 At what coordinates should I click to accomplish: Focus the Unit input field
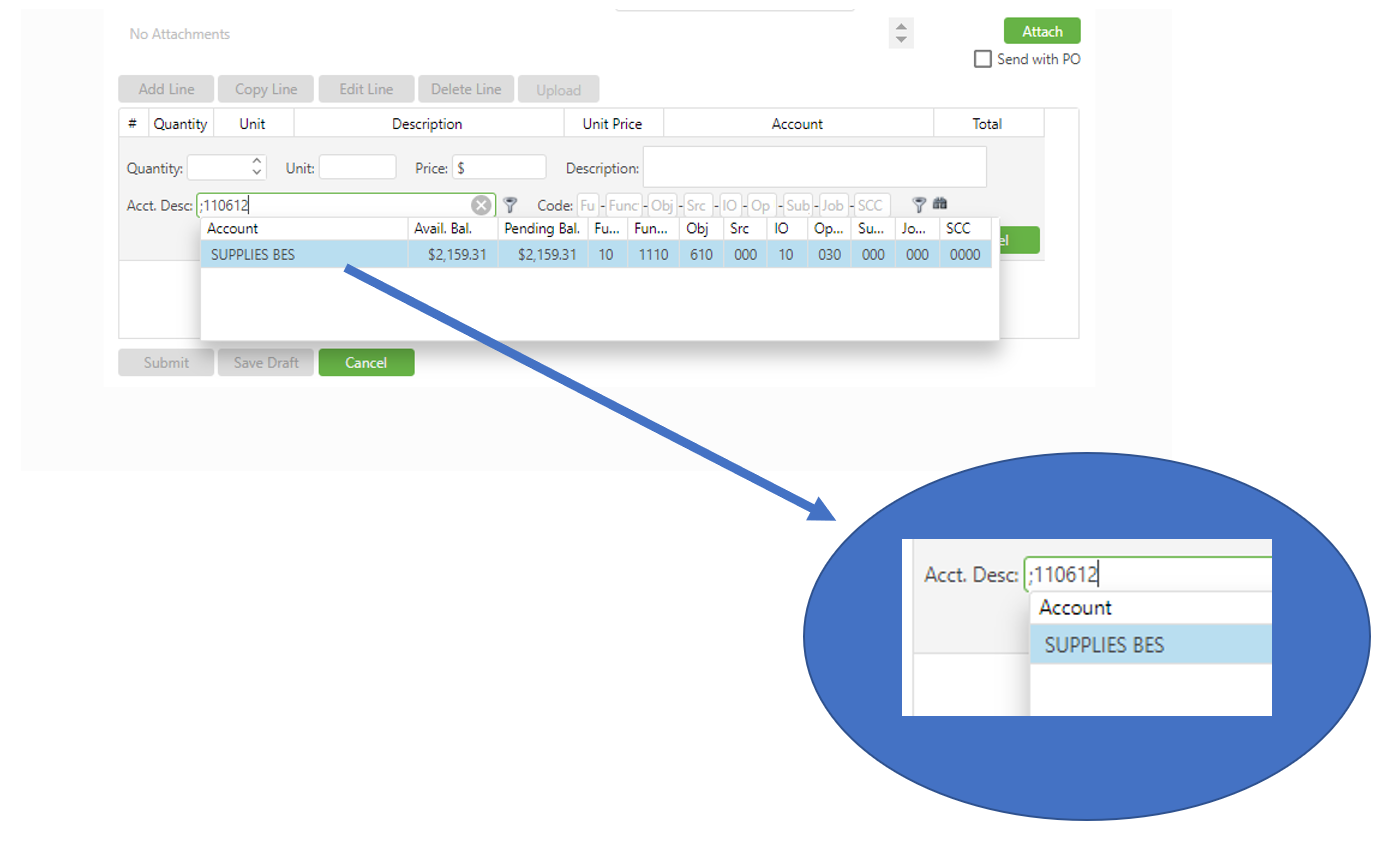tap(357, 168)
